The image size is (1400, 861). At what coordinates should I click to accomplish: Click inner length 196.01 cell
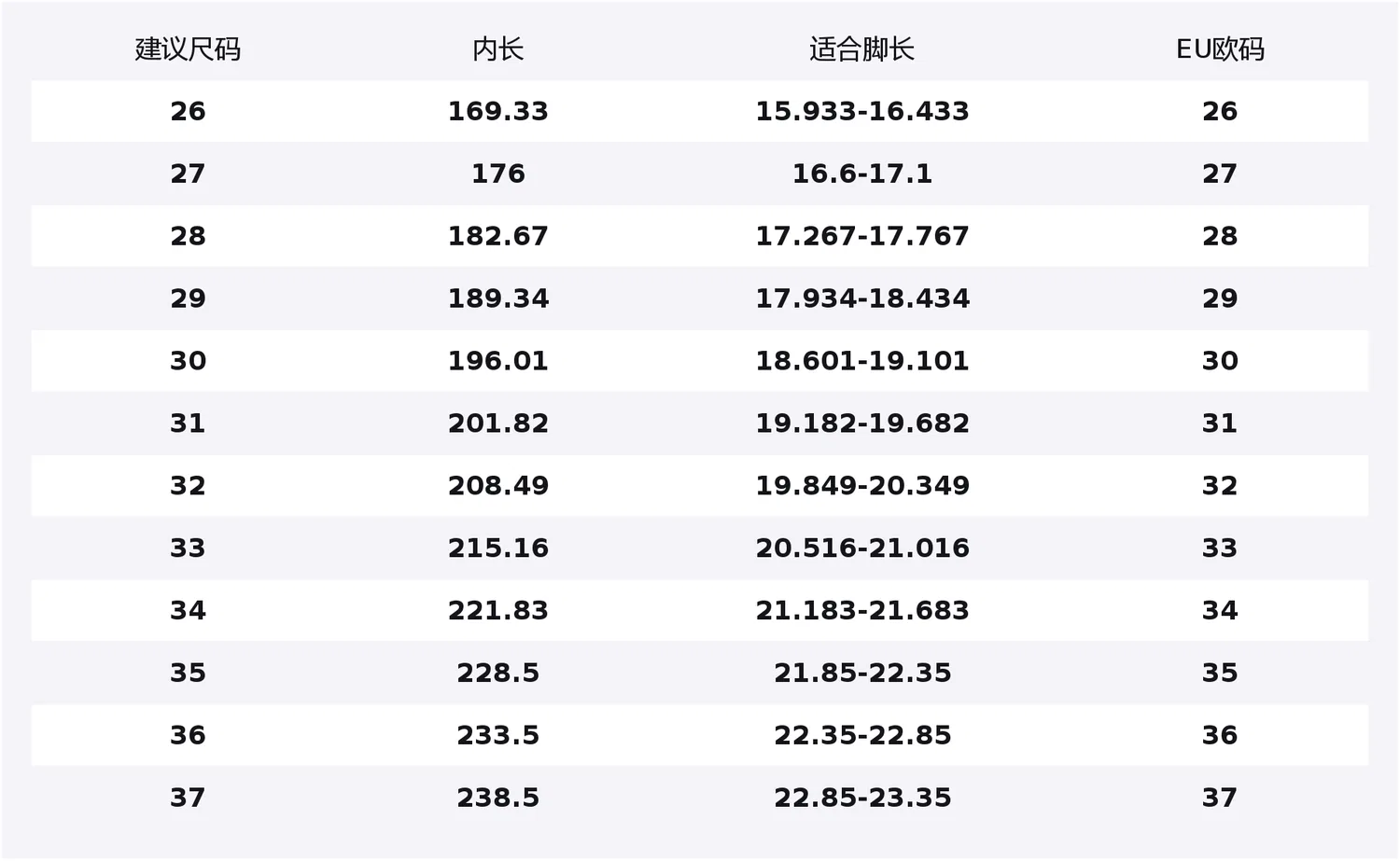pos(497,361)
